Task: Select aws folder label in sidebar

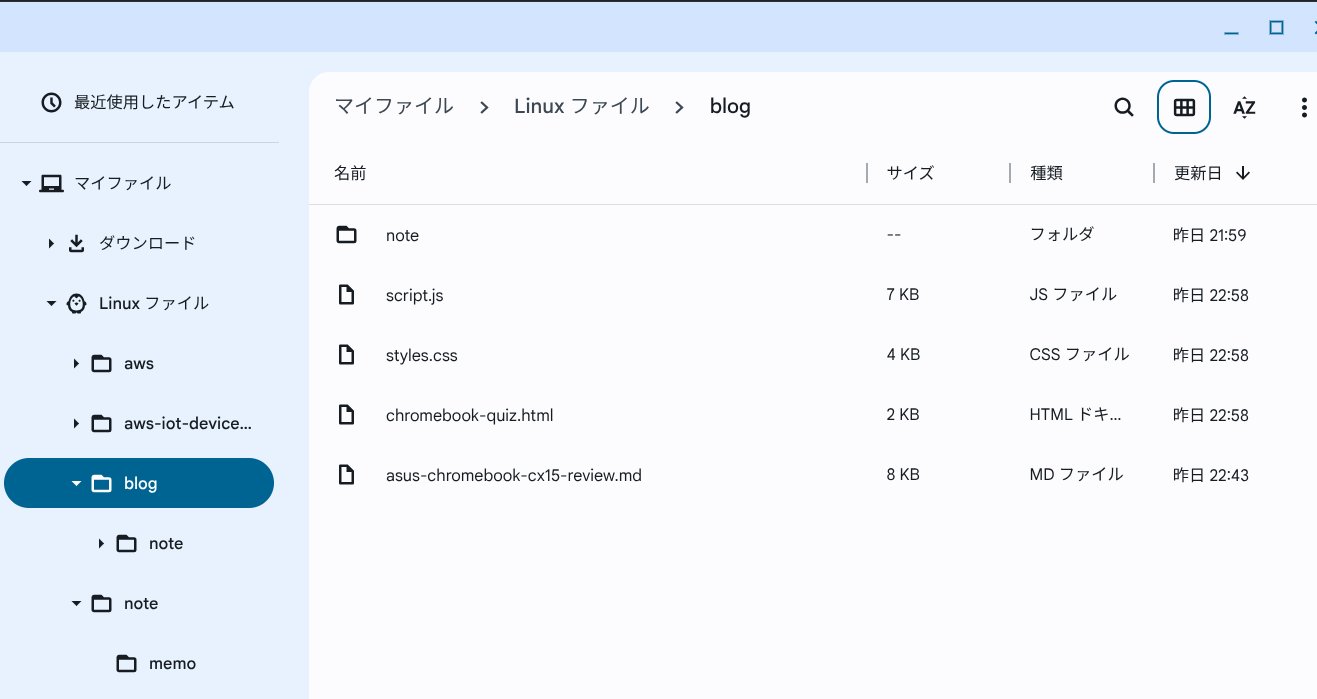Action: (139, 363)
